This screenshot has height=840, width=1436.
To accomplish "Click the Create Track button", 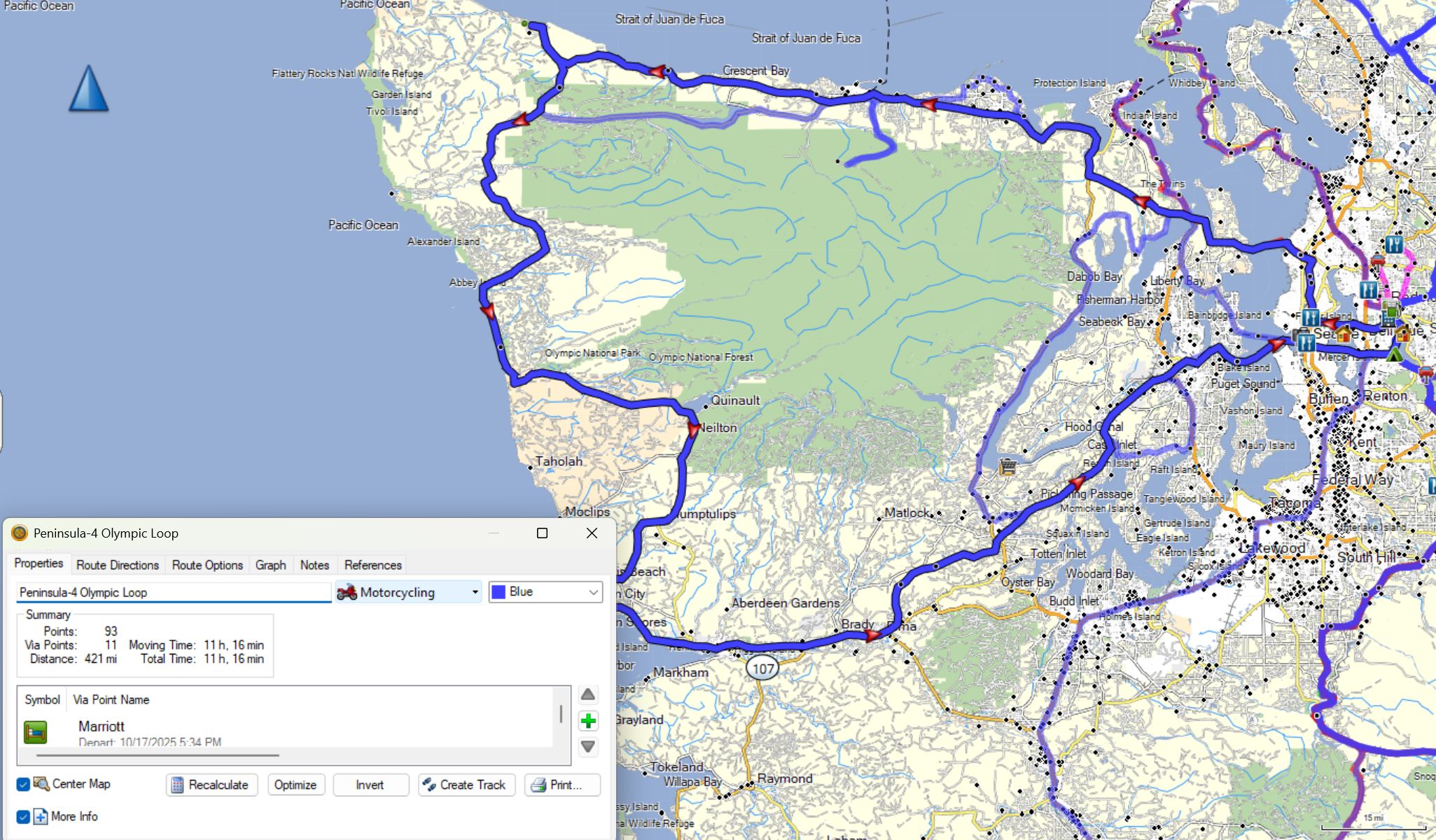I will (466, 785).
